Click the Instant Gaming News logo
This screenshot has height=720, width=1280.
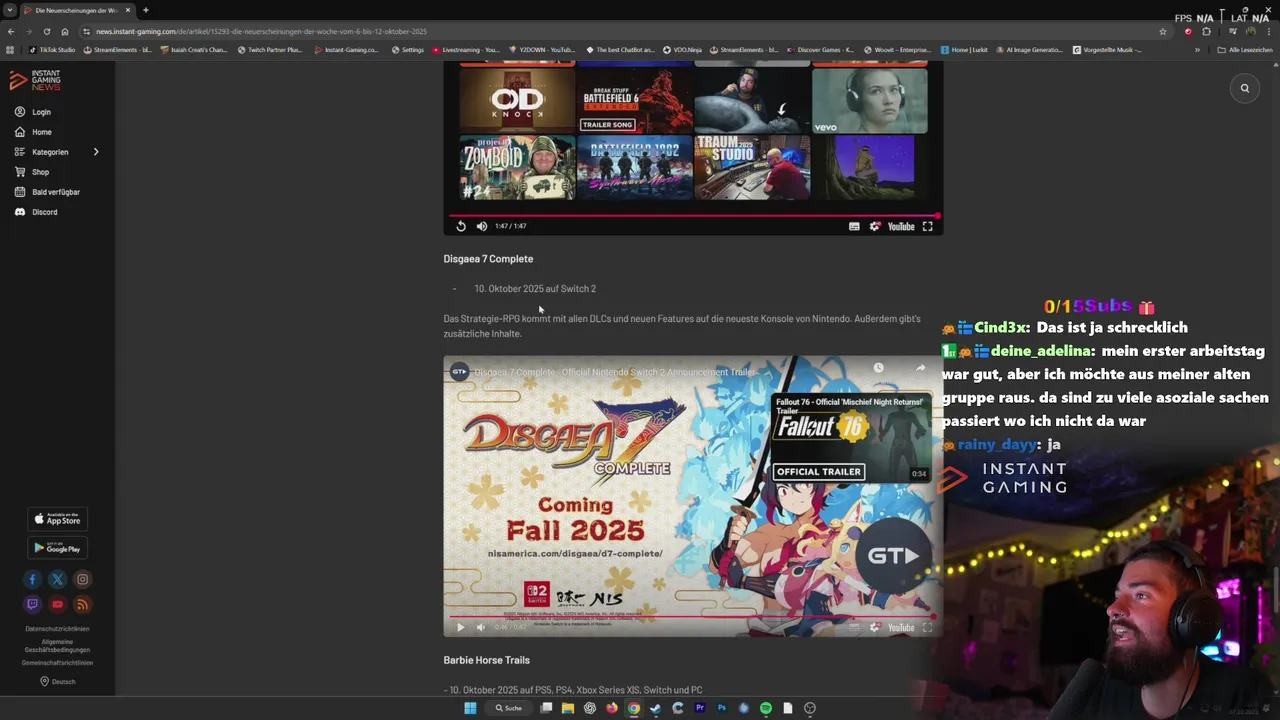click(35, 81)
